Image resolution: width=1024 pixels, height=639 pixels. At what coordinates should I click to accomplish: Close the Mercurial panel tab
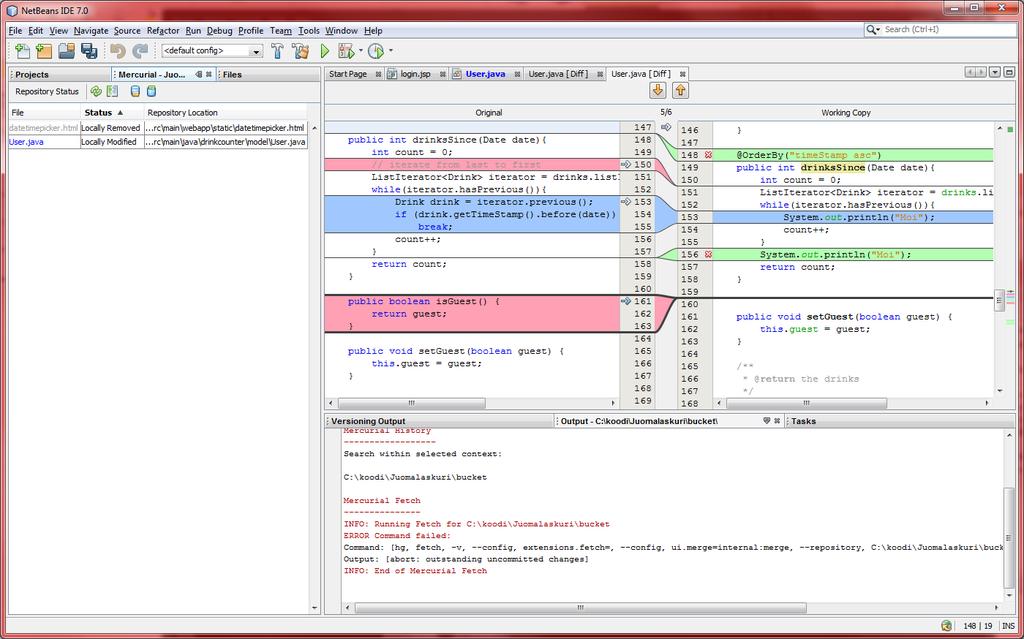click(x=209, y=74)
